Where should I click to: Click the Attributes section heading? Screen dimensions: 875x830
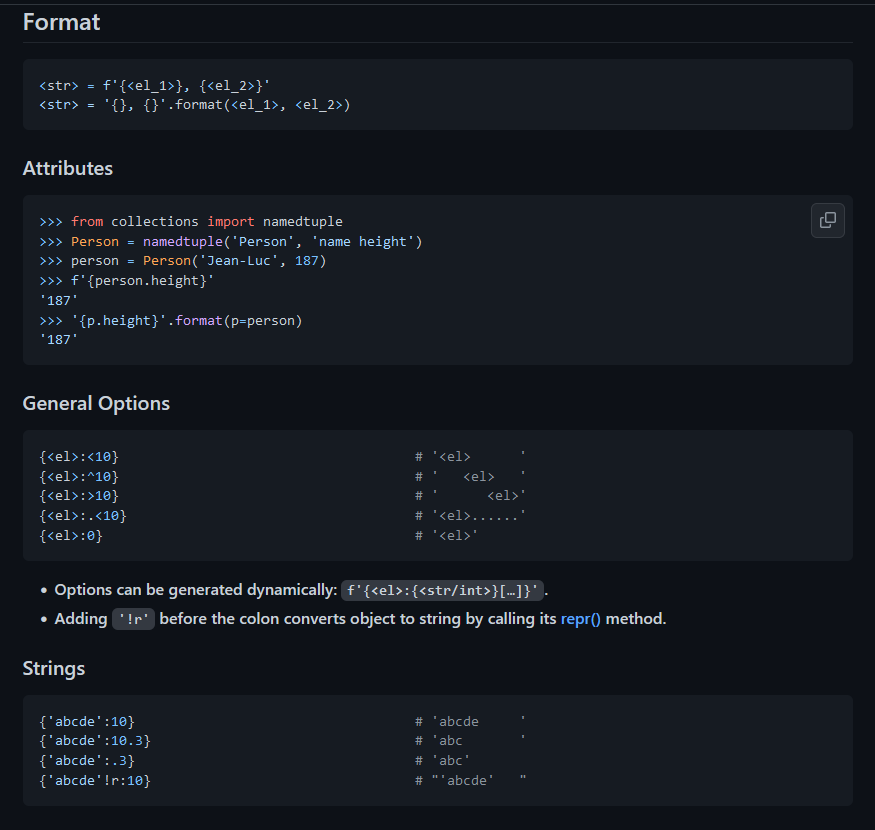[68, 168]
